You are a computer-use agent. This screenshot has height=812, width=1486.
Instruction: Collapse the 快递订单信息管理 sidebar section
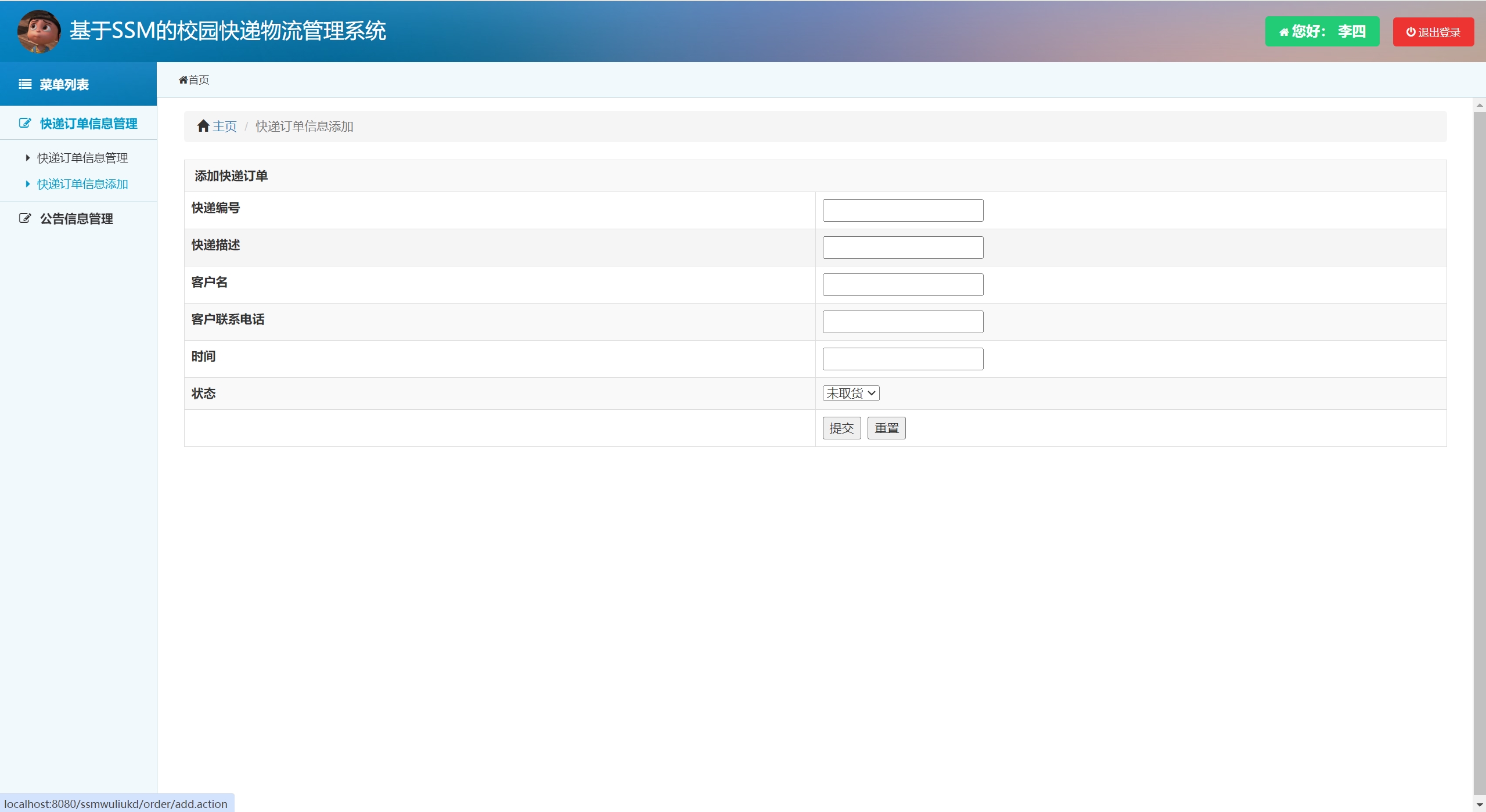pos(88,124)
